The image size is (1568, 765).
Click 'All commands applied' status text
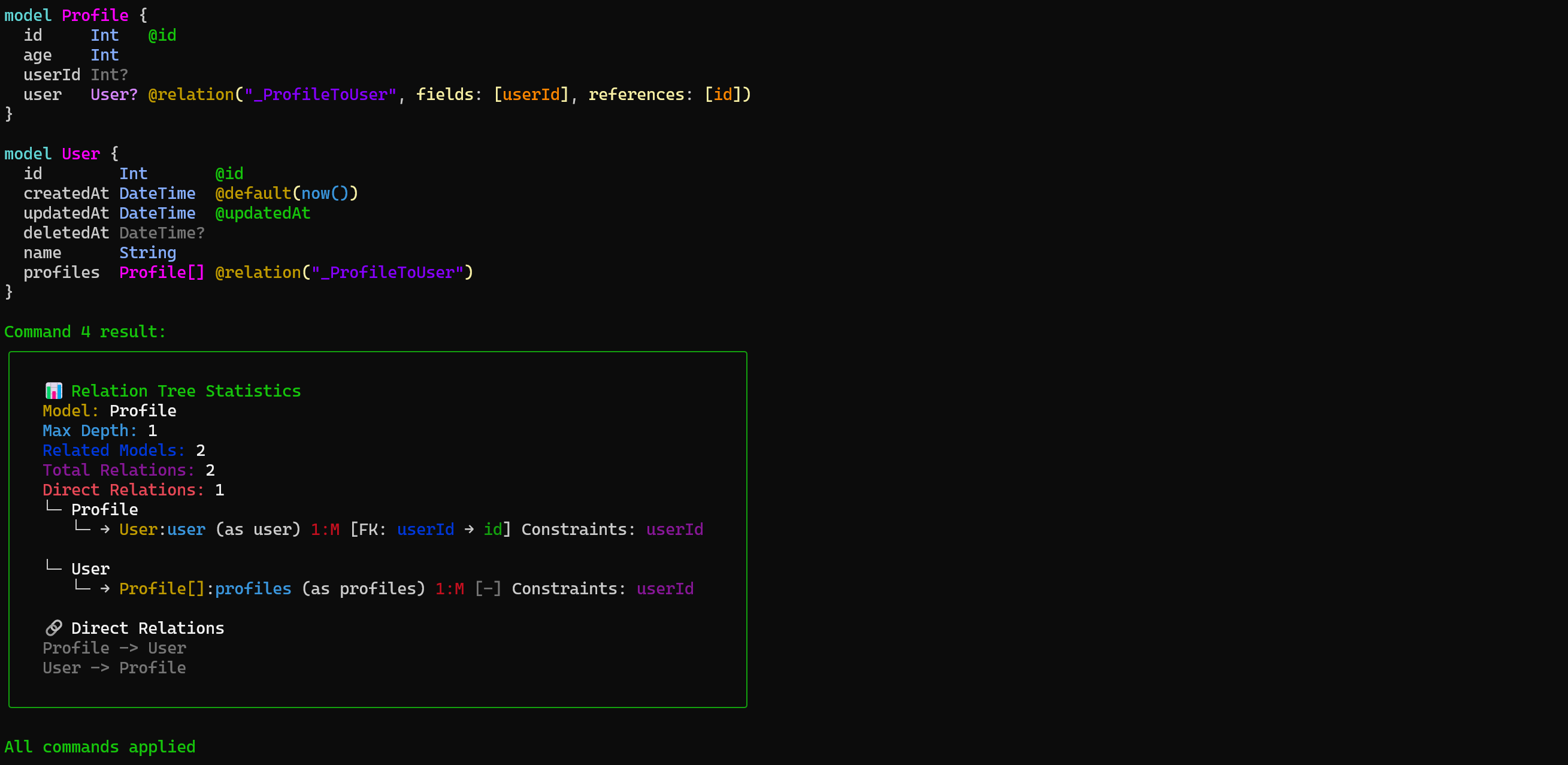pyautogui.click(x=100, y=747)
